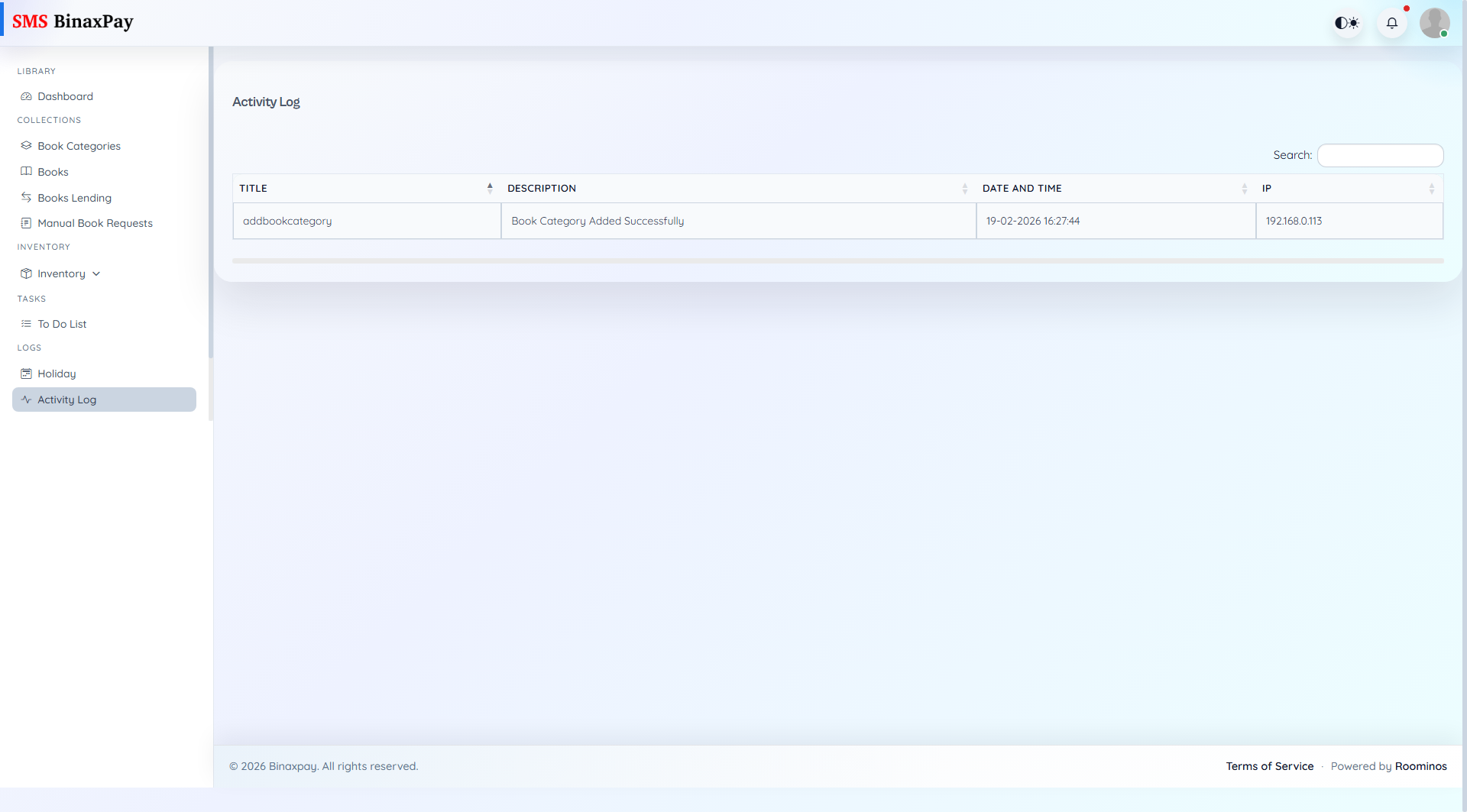Open Books Lending via its arrows icon
This screenshot has height=812, width=1467.
[x=26, y=197]
